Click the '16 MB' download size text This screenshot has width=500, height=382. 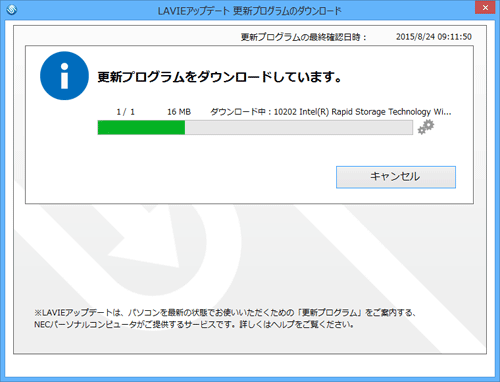coord(179,112)
